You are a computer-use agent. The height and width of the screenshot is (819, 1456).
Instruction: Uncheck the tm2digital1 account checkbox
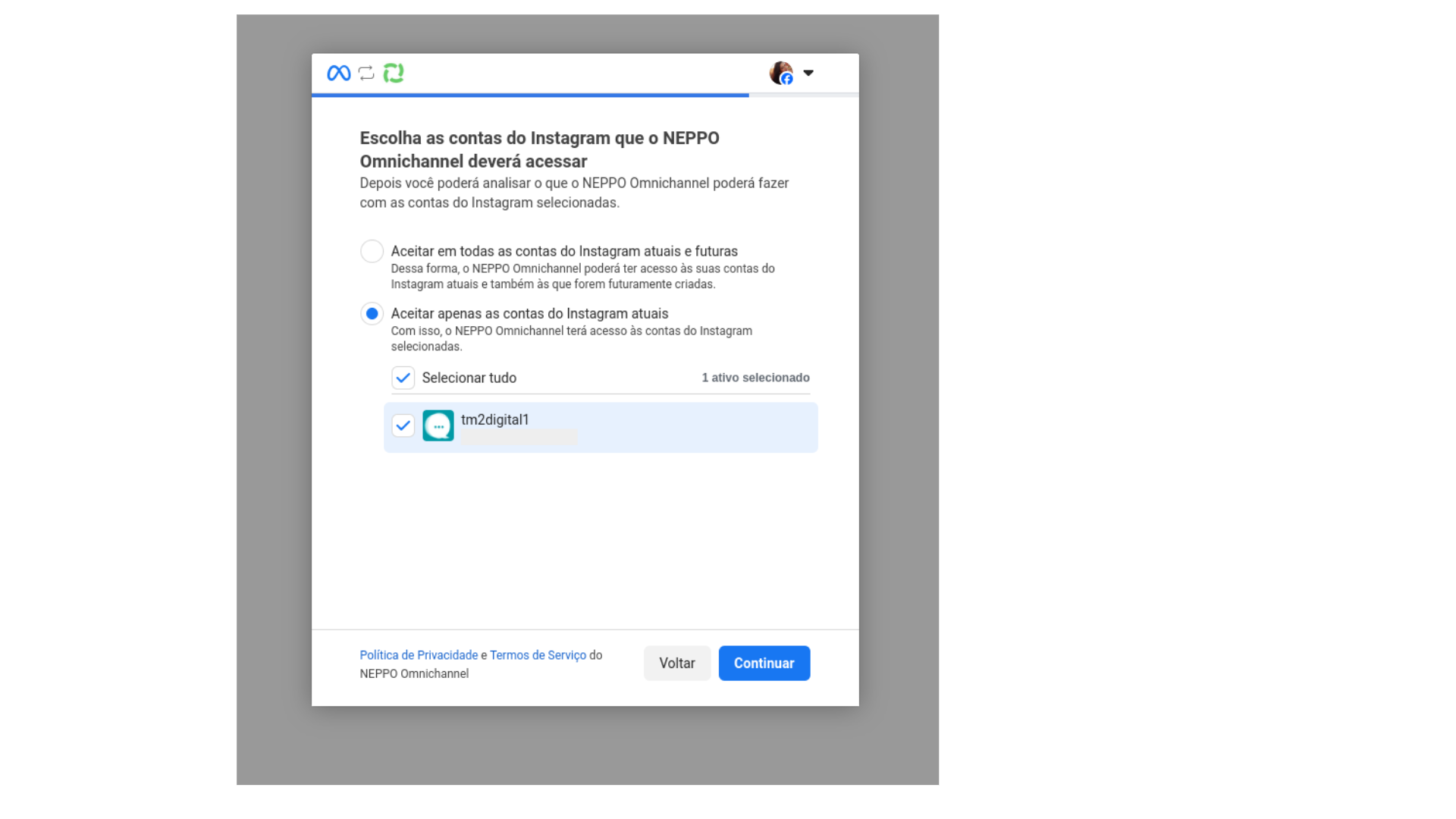pos(403,425)
